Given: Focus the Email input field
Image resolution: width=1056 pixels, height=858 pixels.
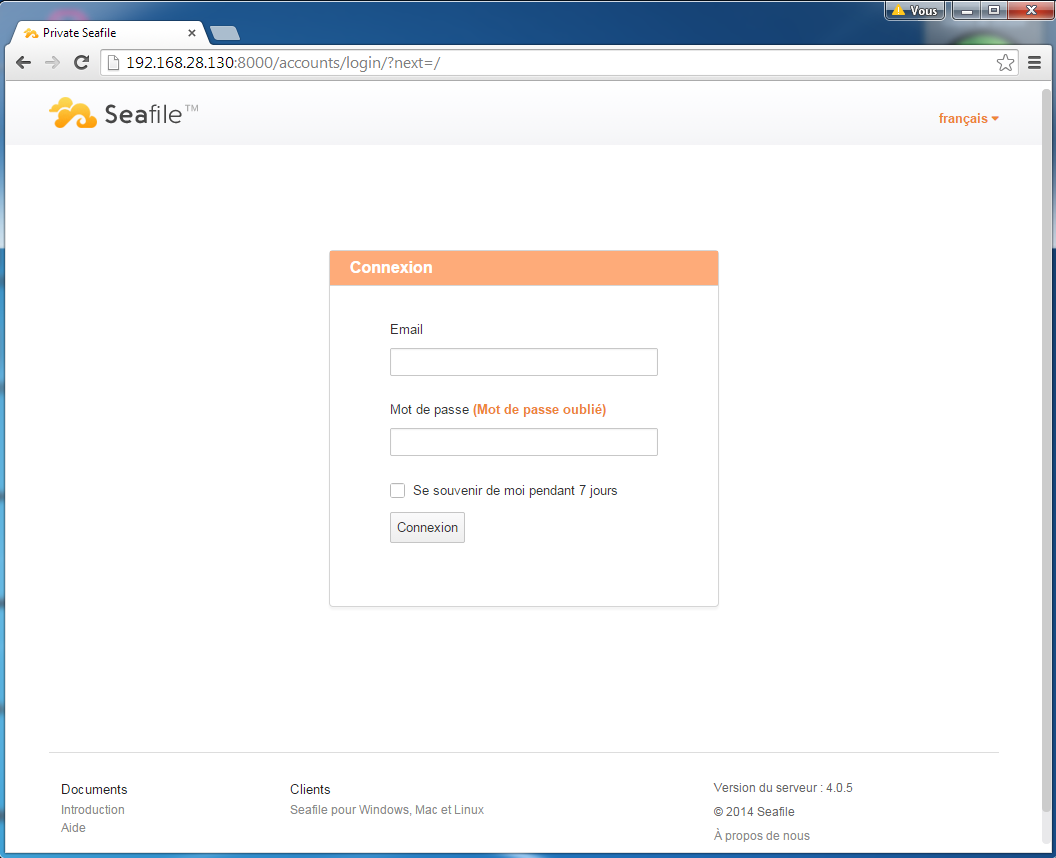Looking at the screenshot, I should point(523,362).
